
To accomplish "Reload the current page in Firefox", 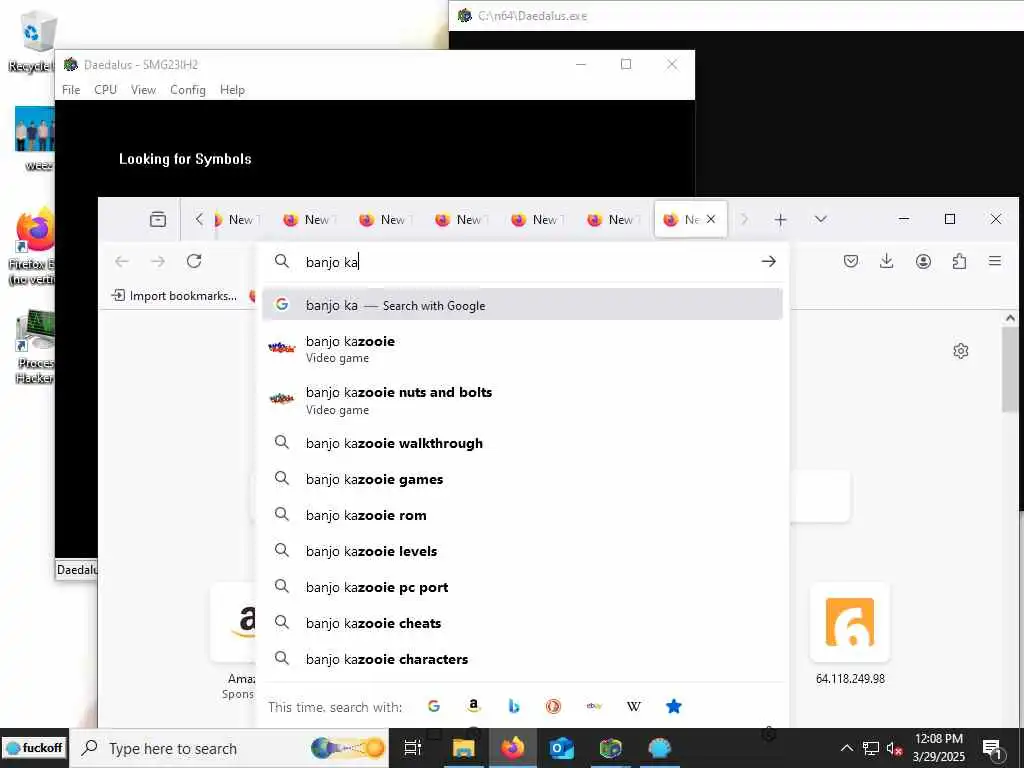I will (x=194, y=261).
